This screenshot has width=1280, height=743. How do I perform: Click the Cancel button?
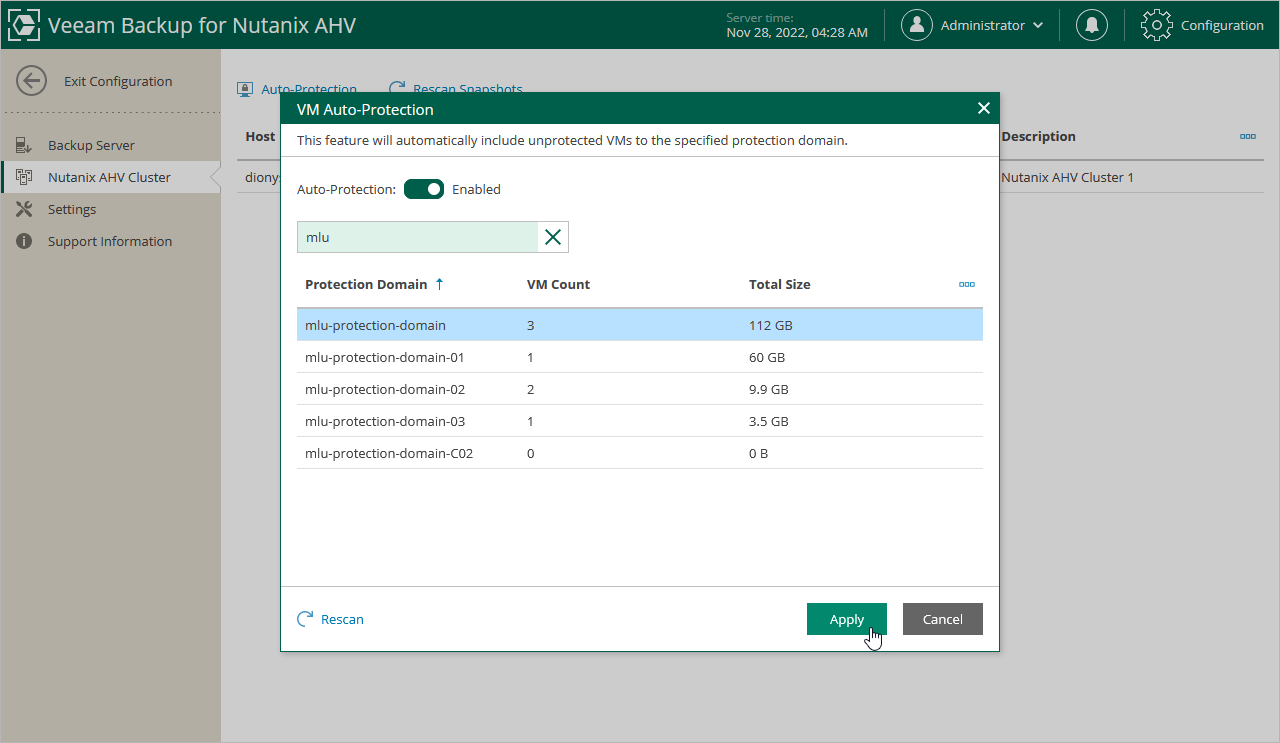[x=943, y=619]
